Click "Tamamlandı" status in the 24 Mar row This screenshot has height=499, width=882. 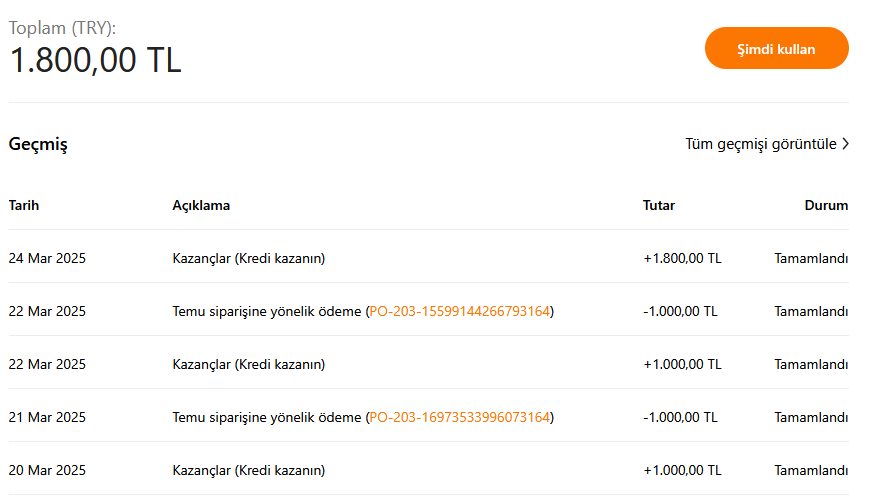coord(811,258)
